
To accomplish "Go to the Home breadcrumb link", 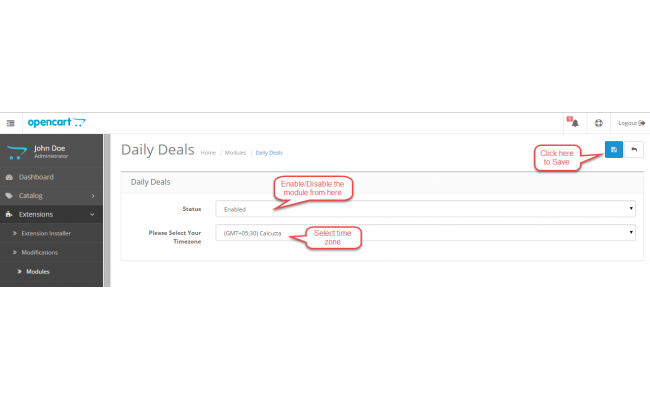I will coord(208,153).
